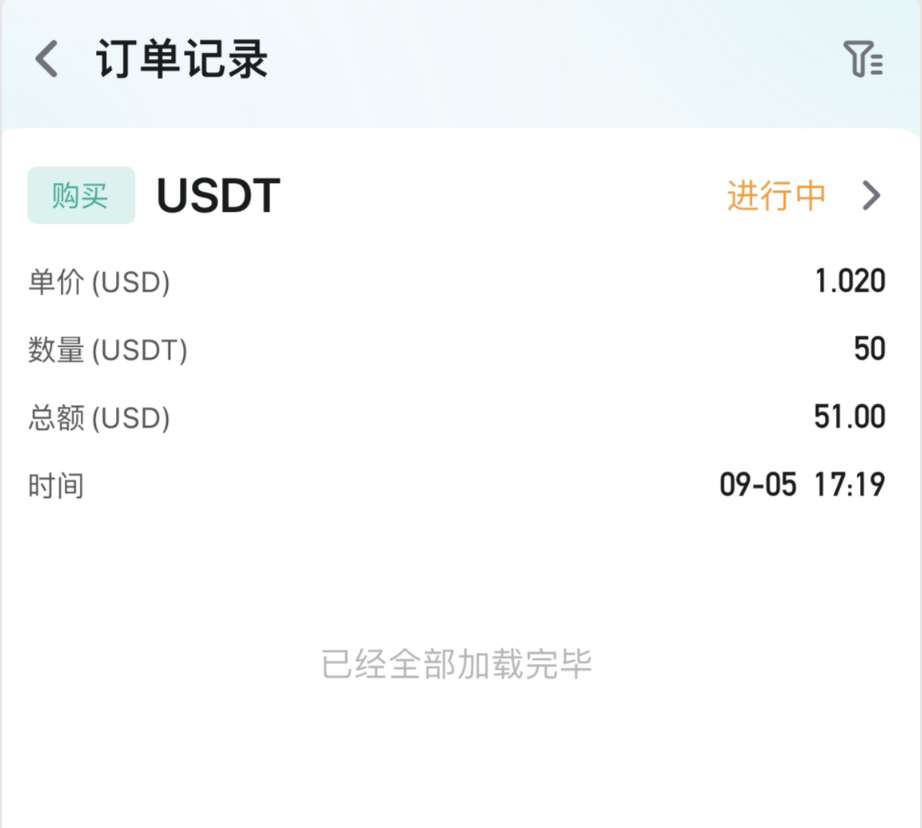Click the 总额 (USD) label
Viewport: 922px width, 828px height.
tap(99, 418)
